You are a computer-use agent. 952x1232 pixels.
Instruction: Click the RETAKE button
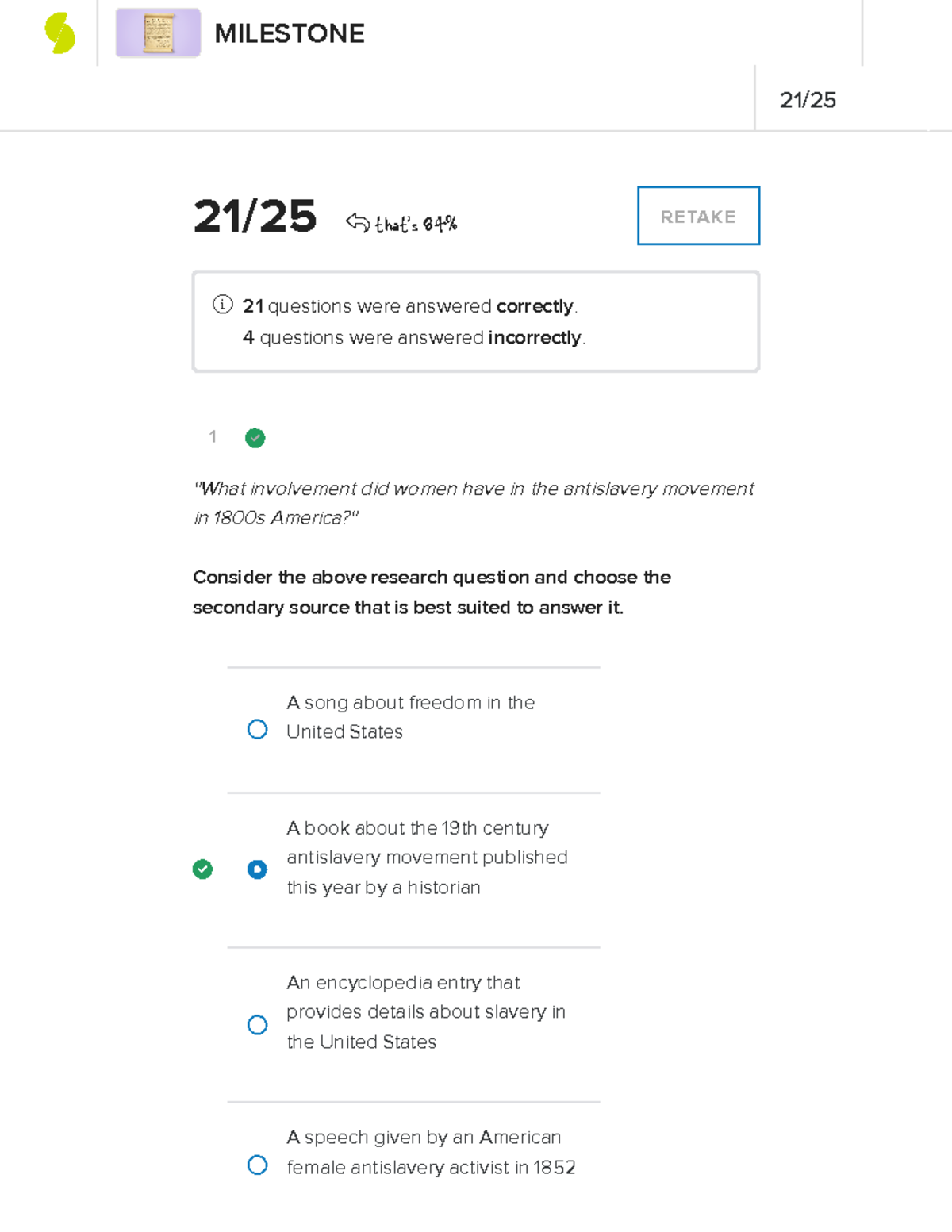coord(697,216)
